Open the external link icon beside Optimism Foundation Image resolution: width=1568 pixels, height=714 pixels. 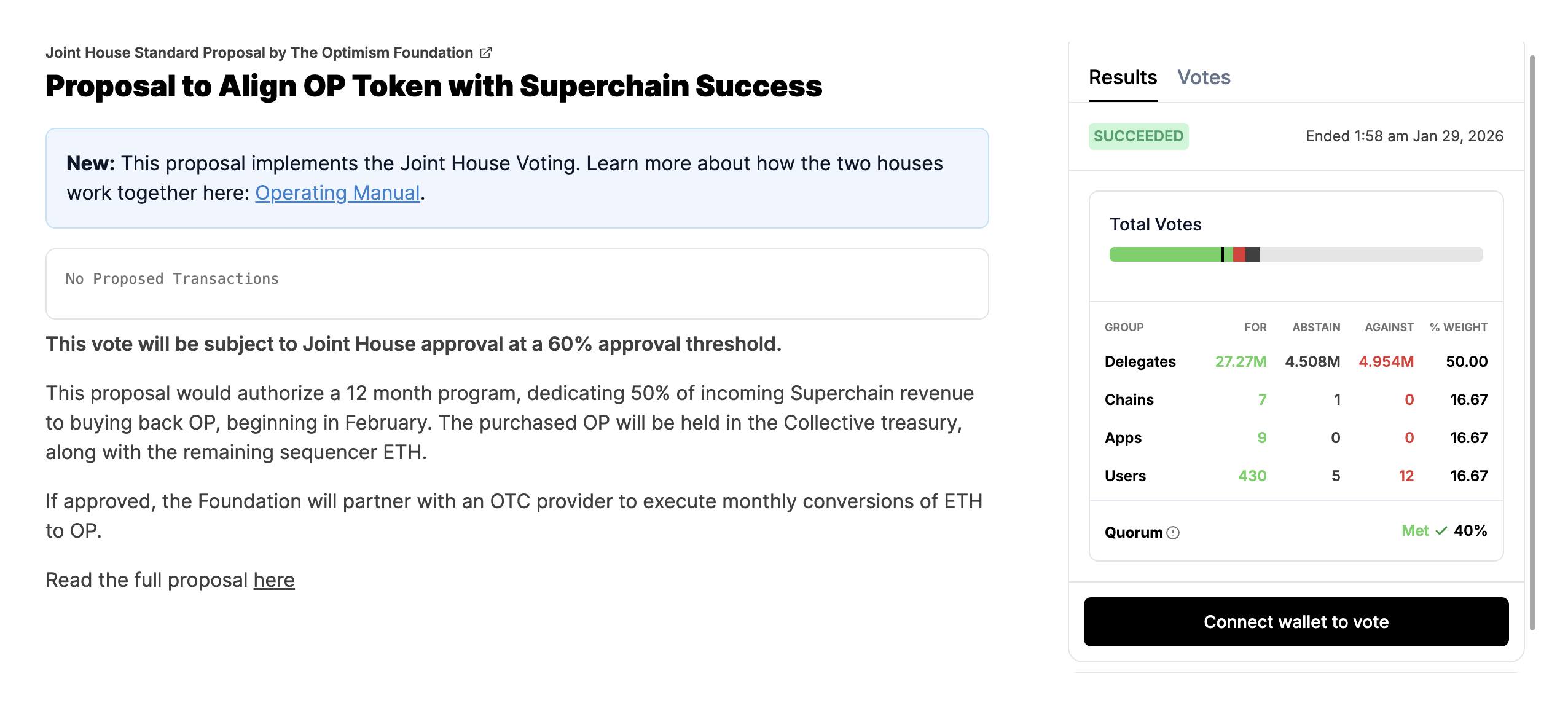click(485, 53)
